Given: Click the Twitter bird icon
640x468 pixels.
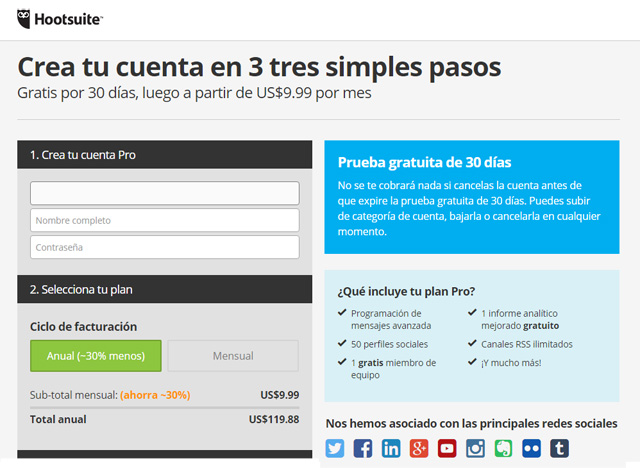Looking at the screenshot, I should 336,448.
